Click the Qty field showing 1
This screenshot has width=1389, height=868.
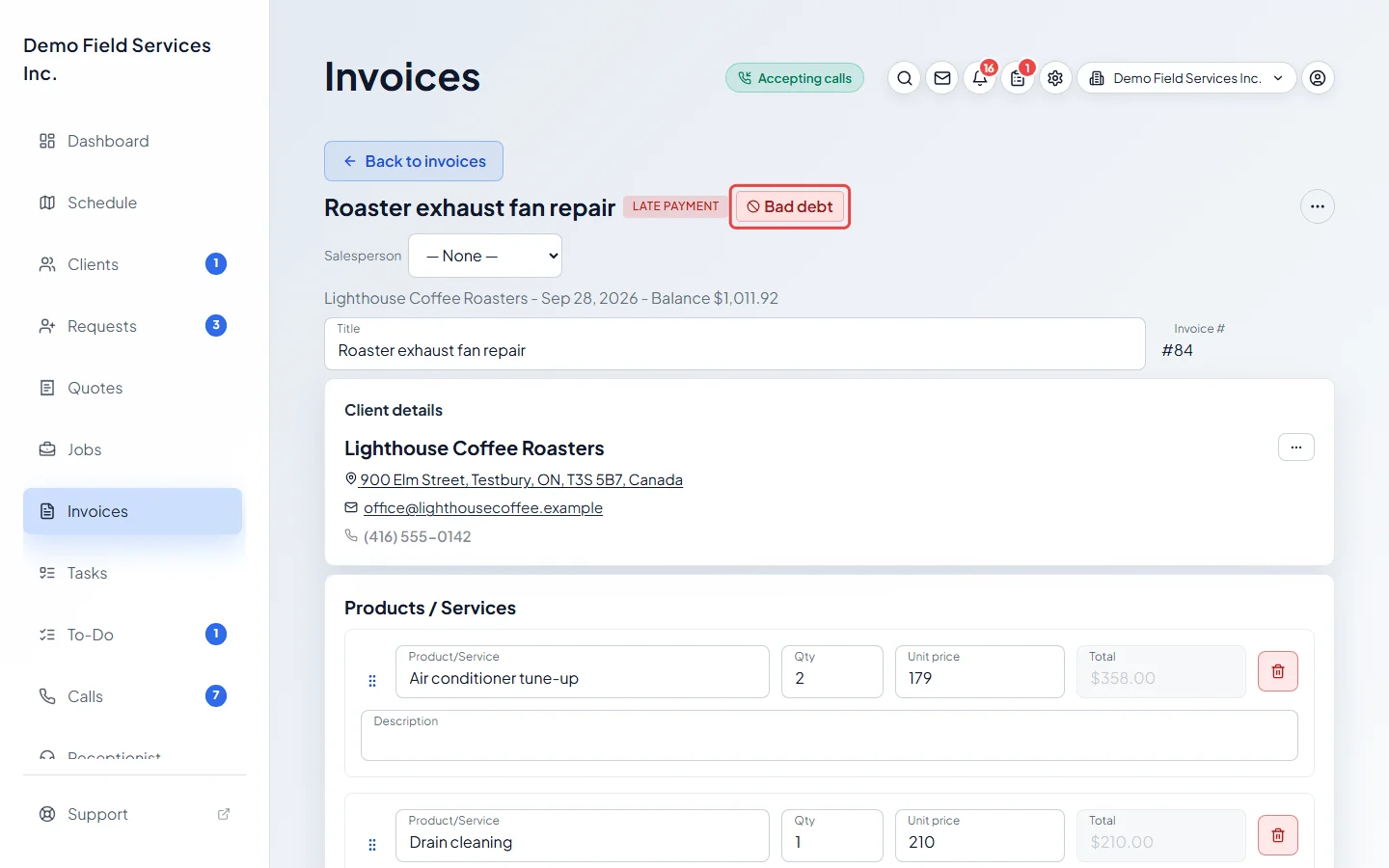832,835
